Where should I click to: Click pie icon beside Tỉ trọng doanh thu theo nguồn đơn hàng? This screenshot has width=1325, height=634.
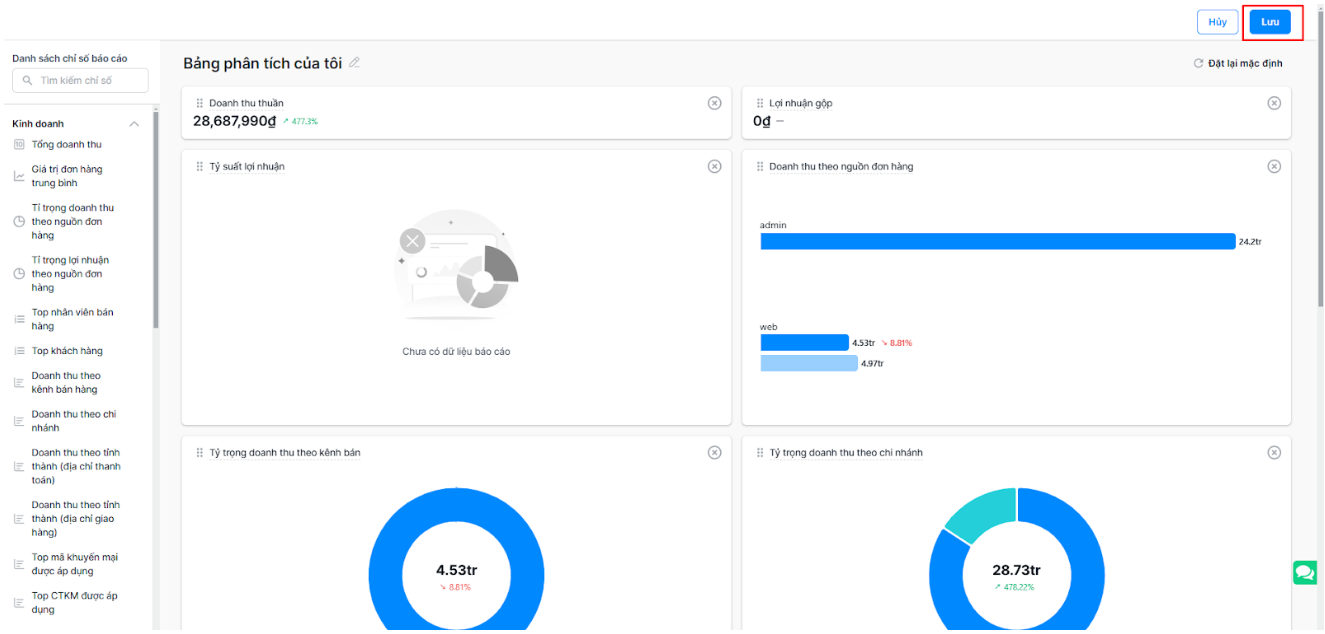(19, 222)
